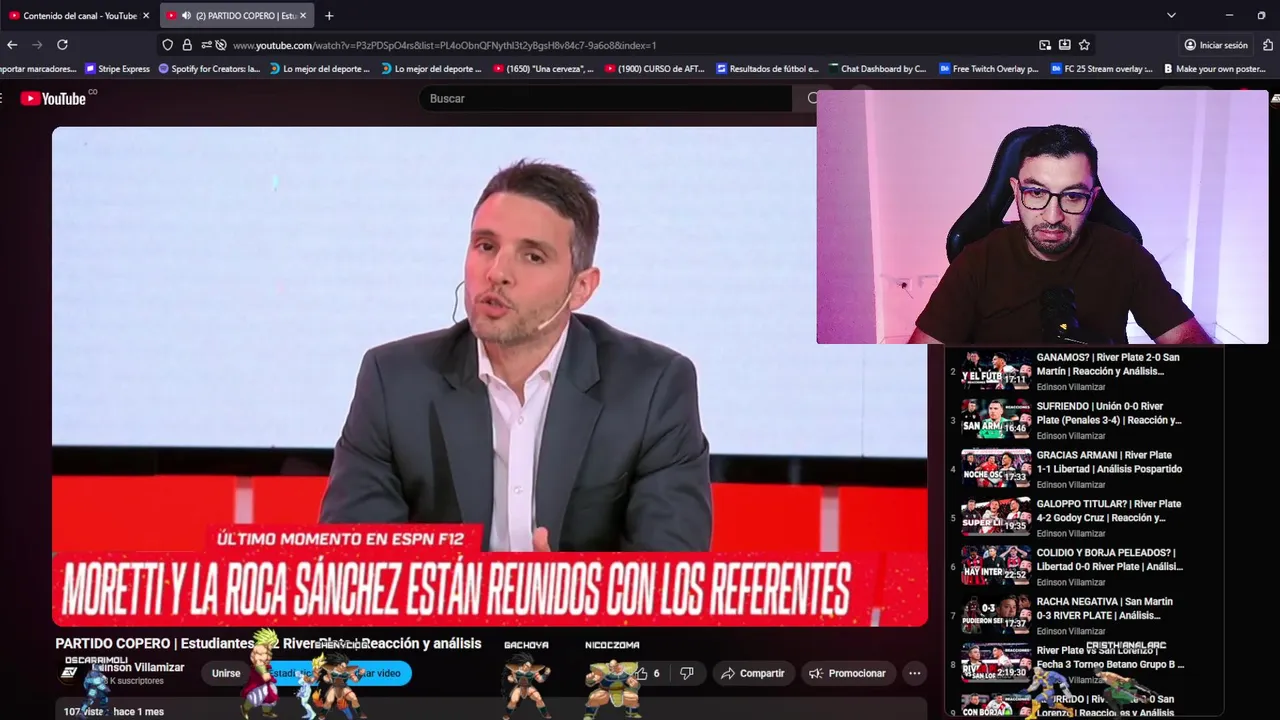Close the 'Contenido del canal' tab
1280x720 pixels.
pyautogui.click(x=146, y=15)
